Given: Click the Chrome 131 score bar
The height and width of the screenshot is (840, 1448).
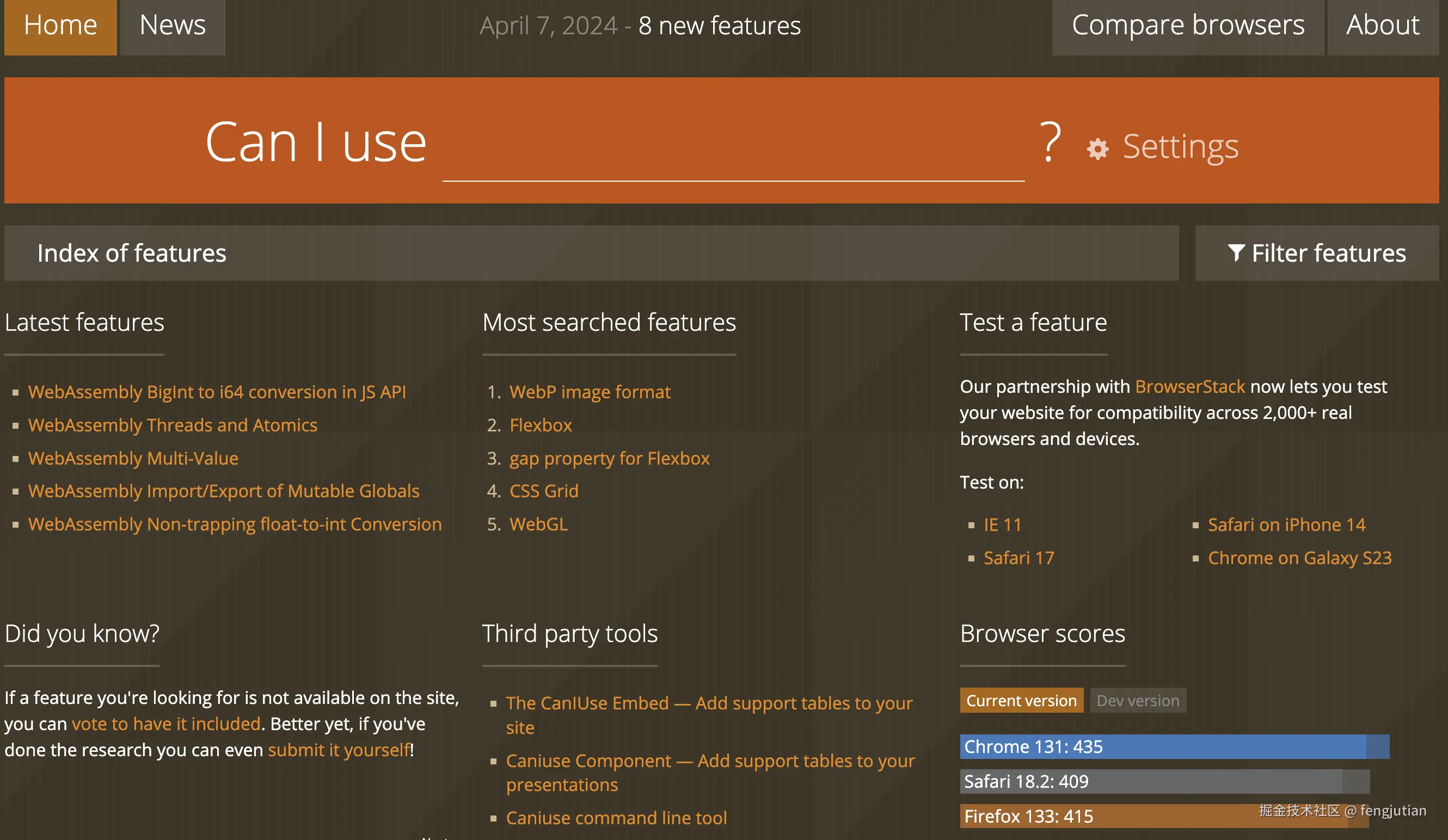Looking at the screenshot, I should pyautogui.click(x=1174, y=746).
